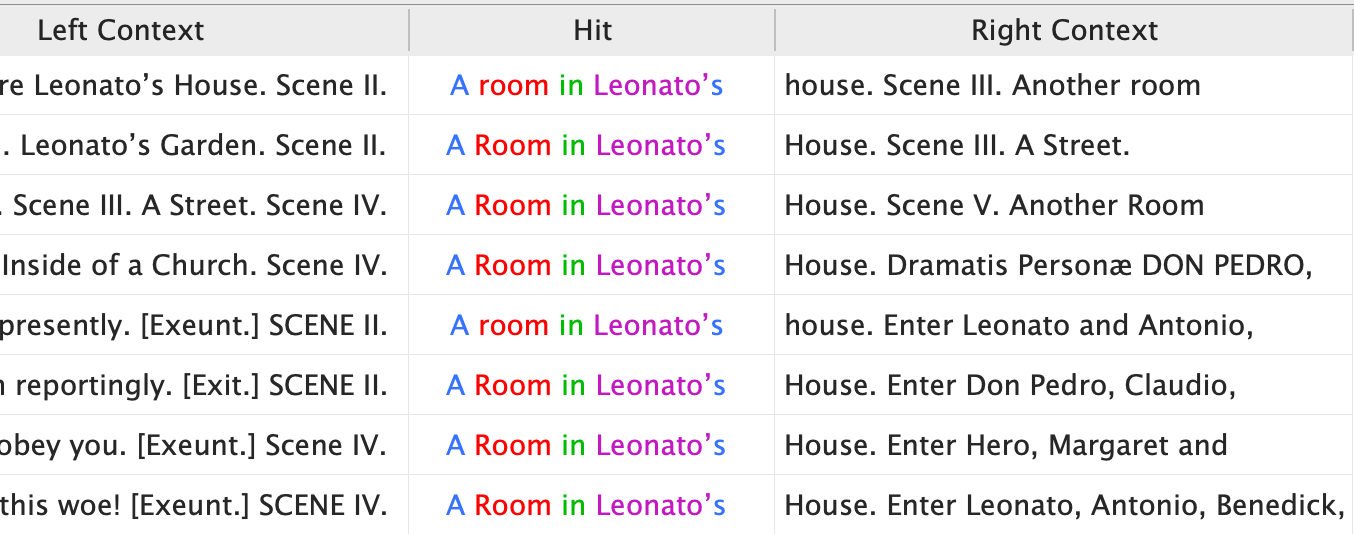
Task: Select the "this woe! [Exeunt.] SCENE IV." cell
Action: pos(194,506)
